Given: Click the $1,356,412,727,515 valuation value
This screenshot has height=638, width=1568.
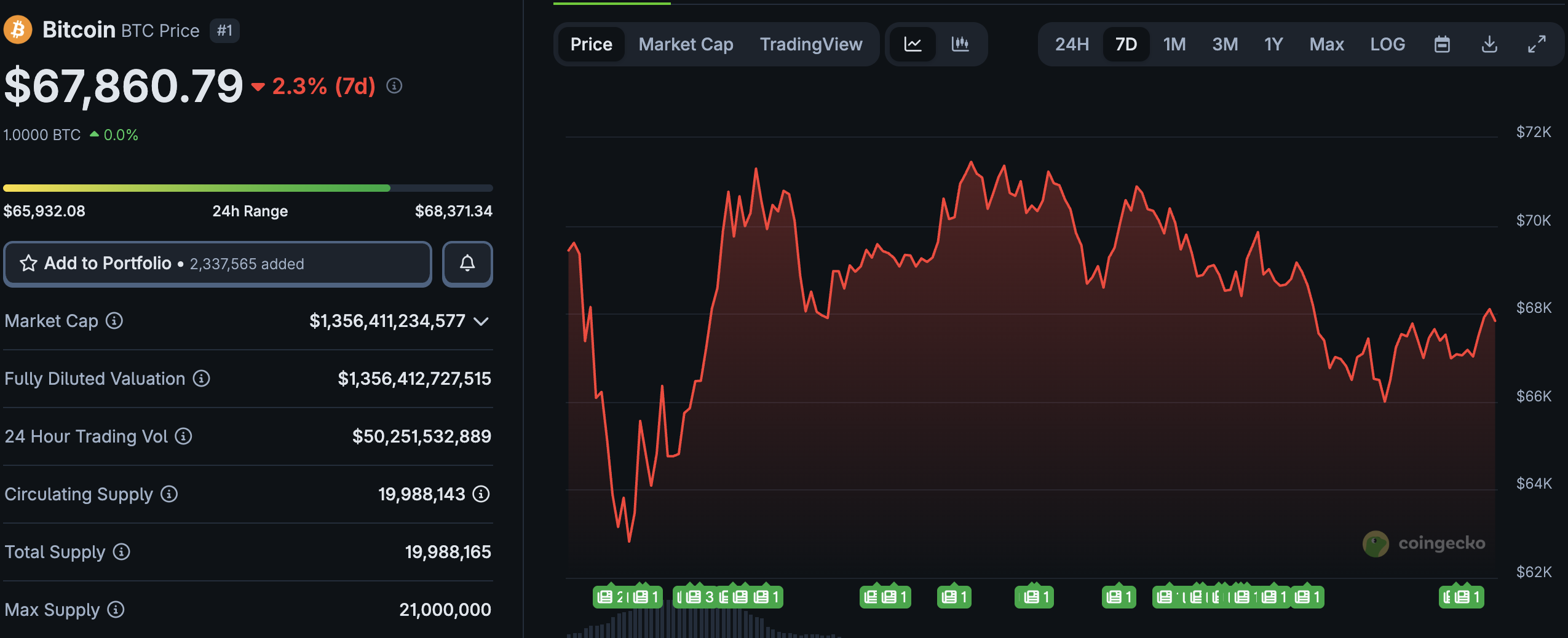Looking at the screenshot, I should 414,379.
